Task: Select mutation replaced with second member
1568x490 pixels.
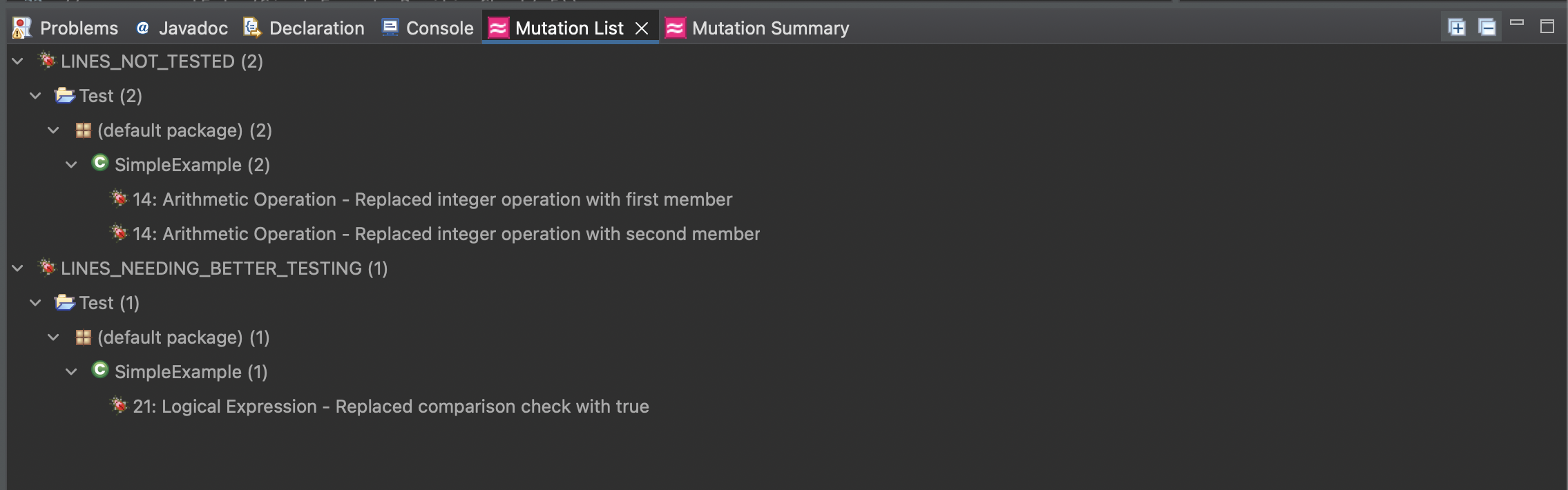Action: (446, 234)
